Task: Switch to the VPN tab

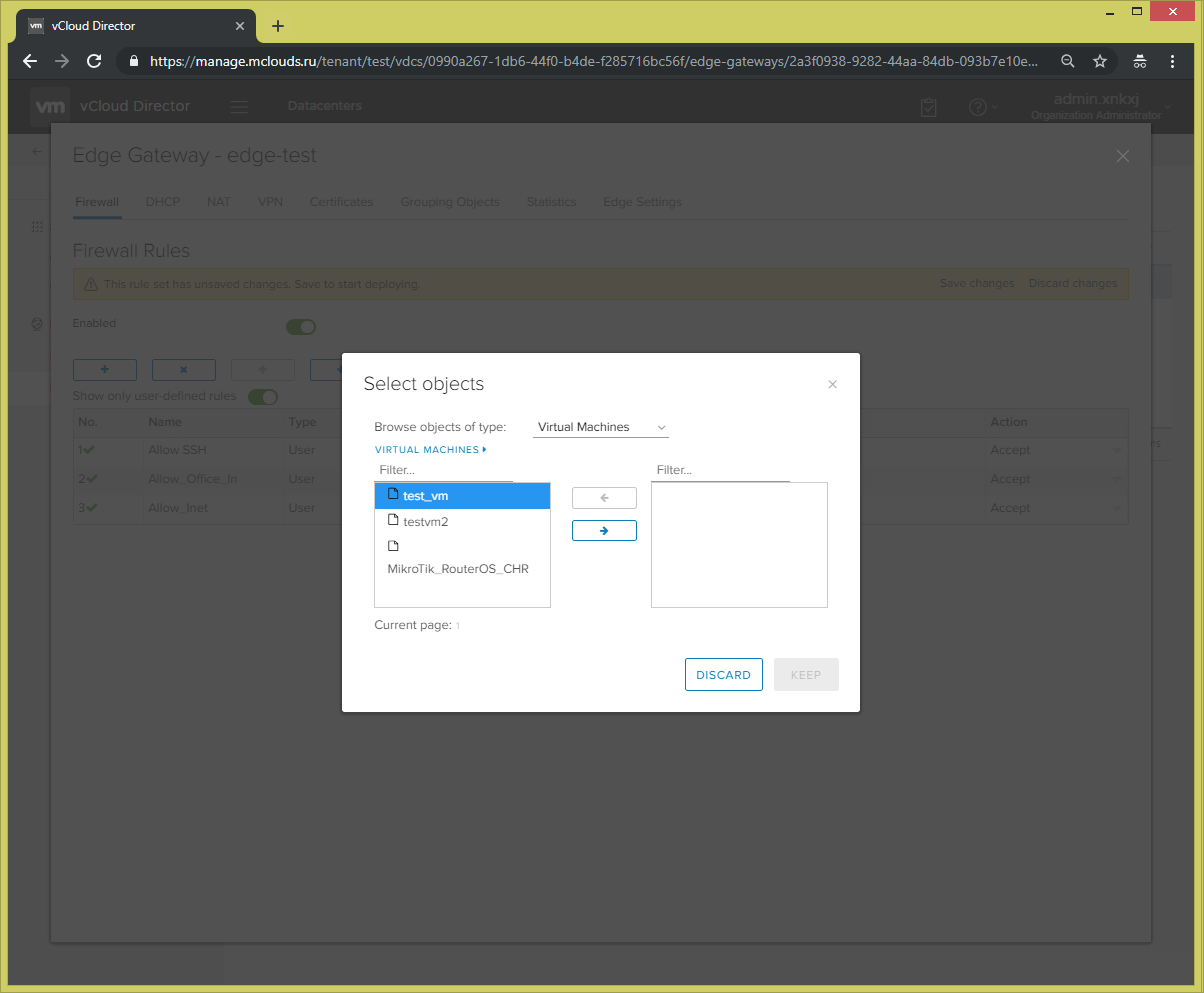Action: 270,202
